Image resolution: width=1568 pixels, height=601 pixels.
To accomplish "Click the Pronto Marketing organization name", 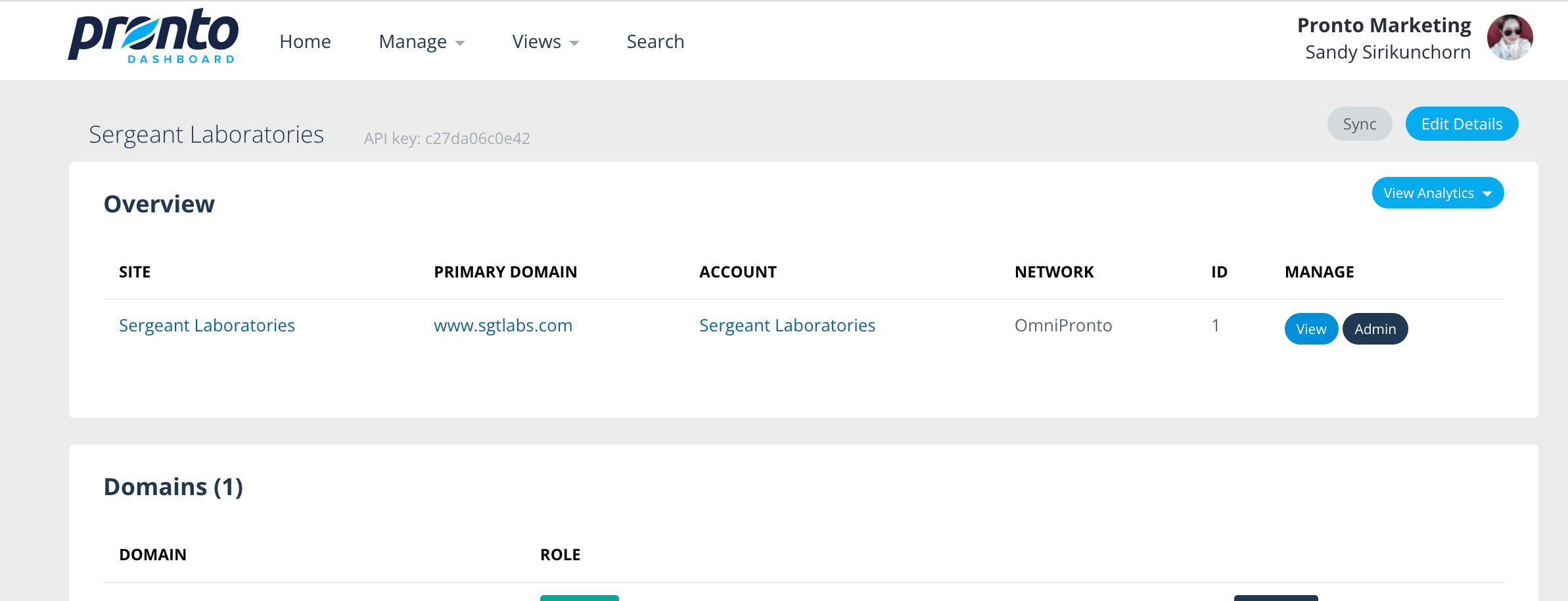I will (1383, 25).
